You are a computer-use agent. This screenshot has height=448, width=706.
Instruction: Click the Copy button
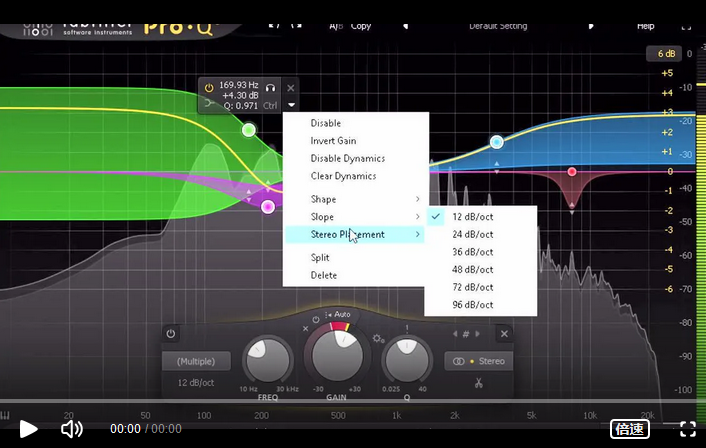(x=361, y=26)
